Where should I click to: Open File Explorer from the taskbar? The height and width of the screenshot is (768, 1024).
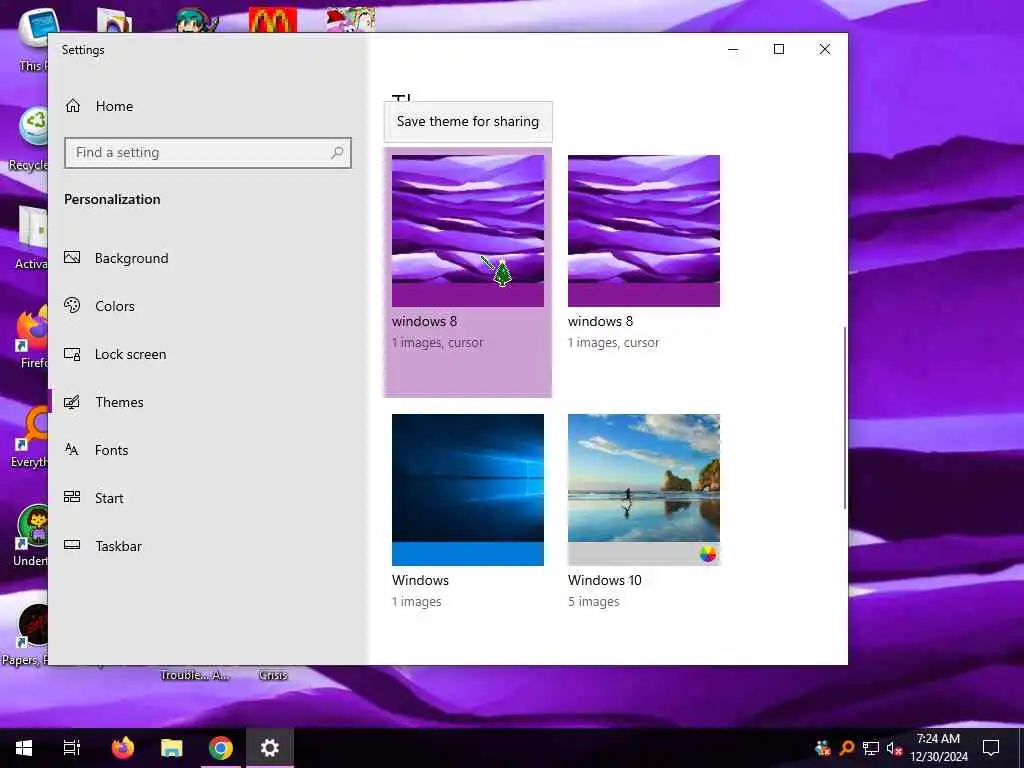pyautogui.click(x=172, y=748)
